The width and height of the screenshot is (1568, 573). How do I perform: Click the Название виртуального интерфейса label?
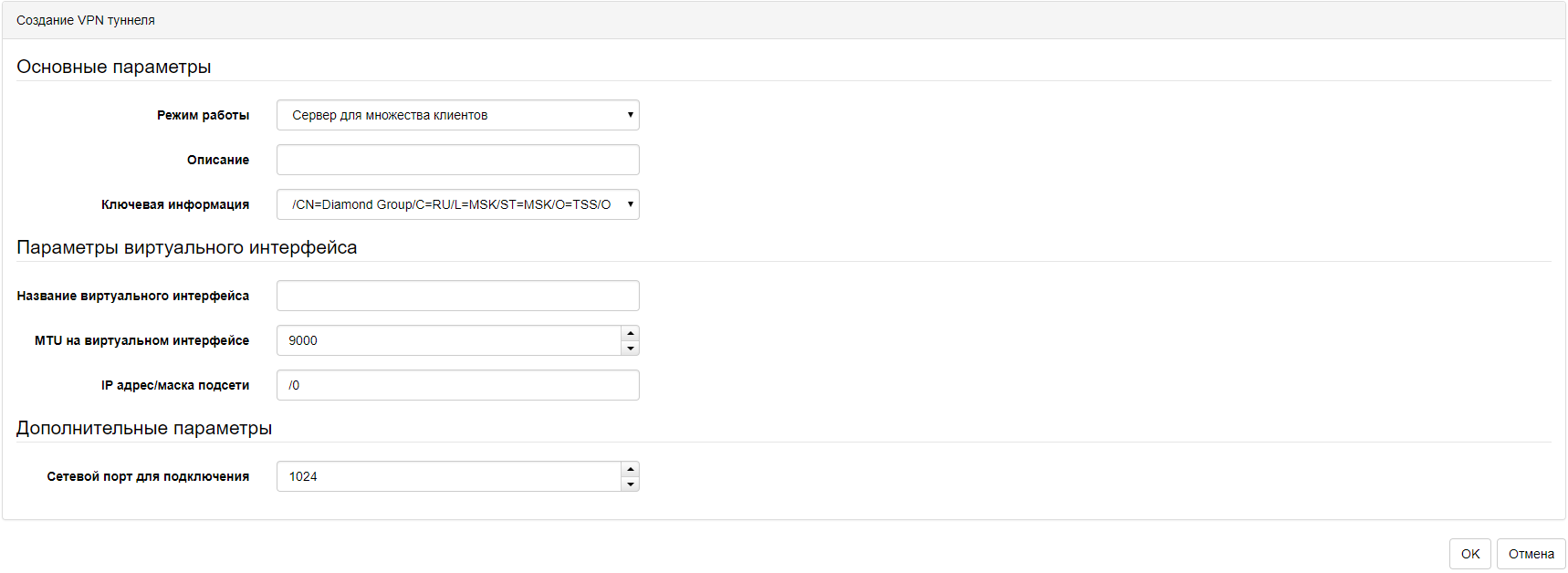pos(132,296)
